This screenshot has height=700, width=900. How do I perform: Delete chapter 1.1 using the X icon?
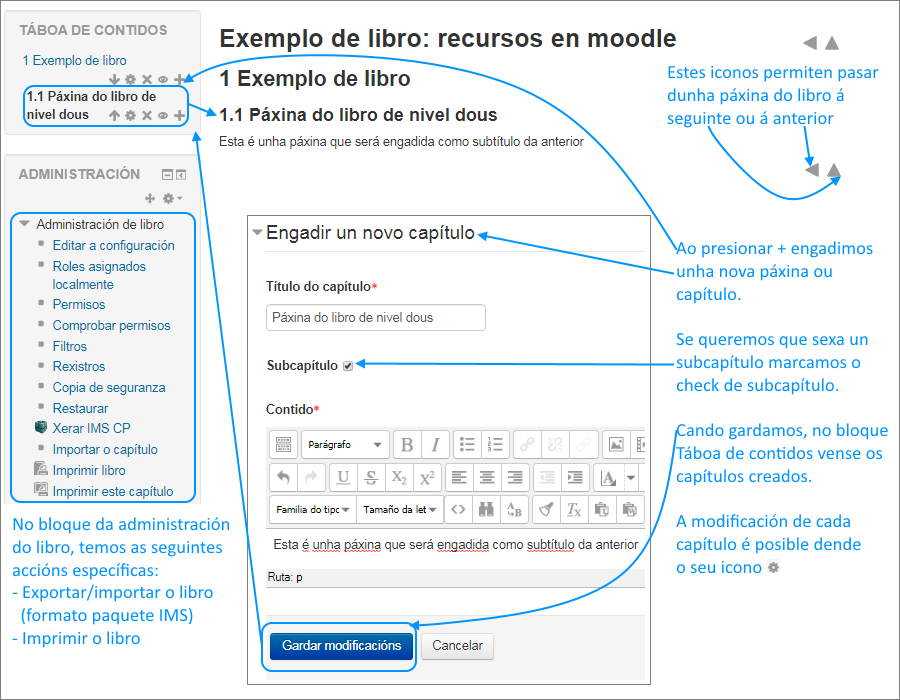pyautogui.click(x=147, y=115)
